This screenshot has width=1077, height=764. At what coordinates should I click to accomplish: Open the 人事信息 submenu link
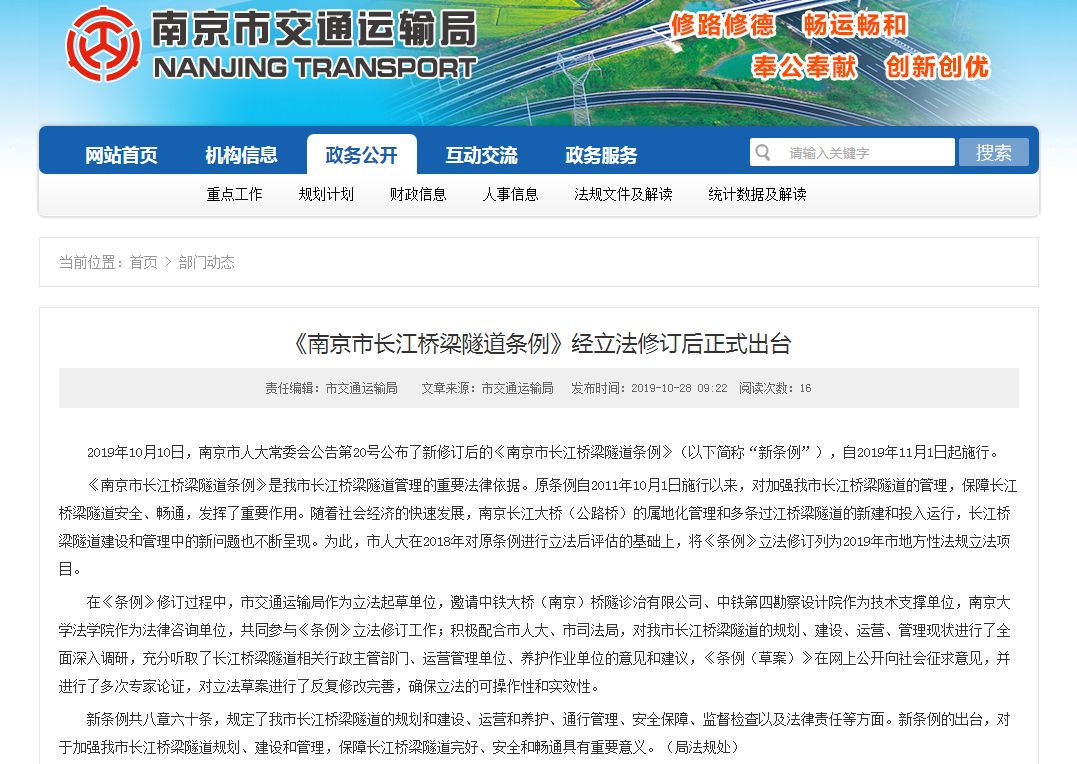click(510, 194)
